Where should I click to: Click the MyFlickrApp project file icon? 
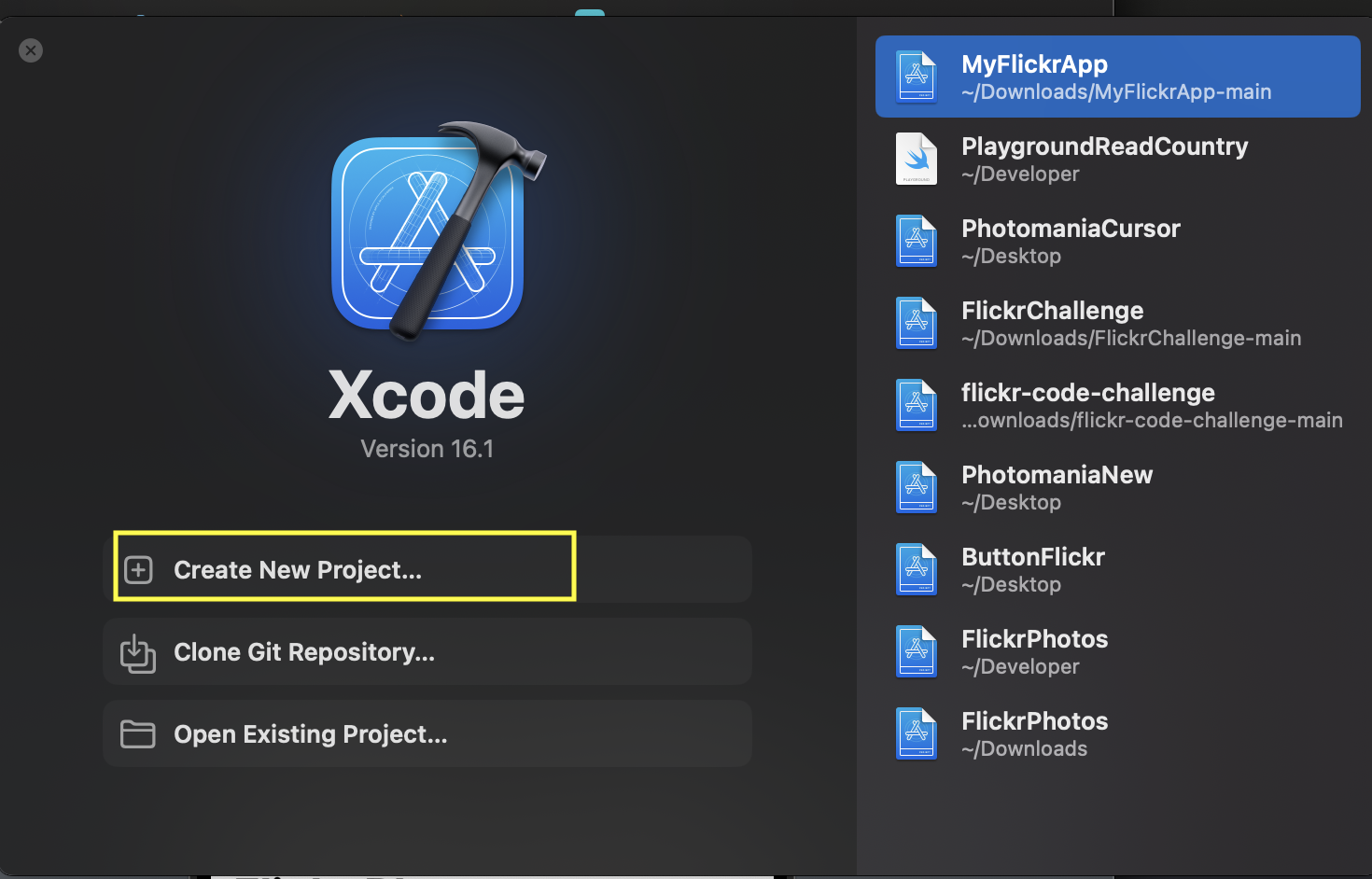point(917,77)
